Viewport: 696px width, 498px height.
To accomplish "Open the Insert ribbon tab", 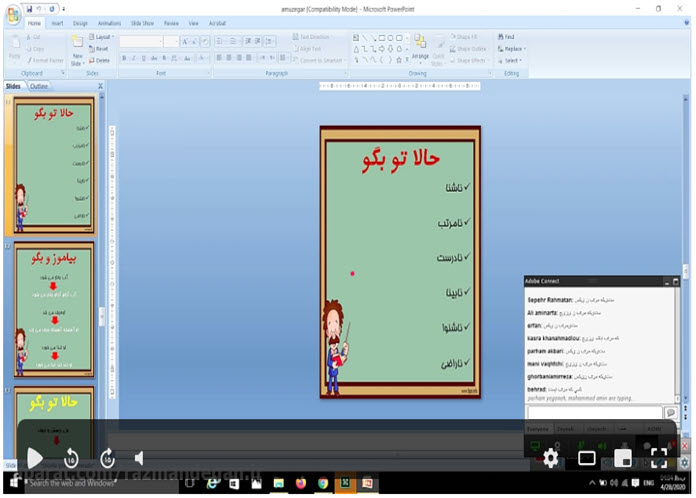I will [x=58, y=23].
